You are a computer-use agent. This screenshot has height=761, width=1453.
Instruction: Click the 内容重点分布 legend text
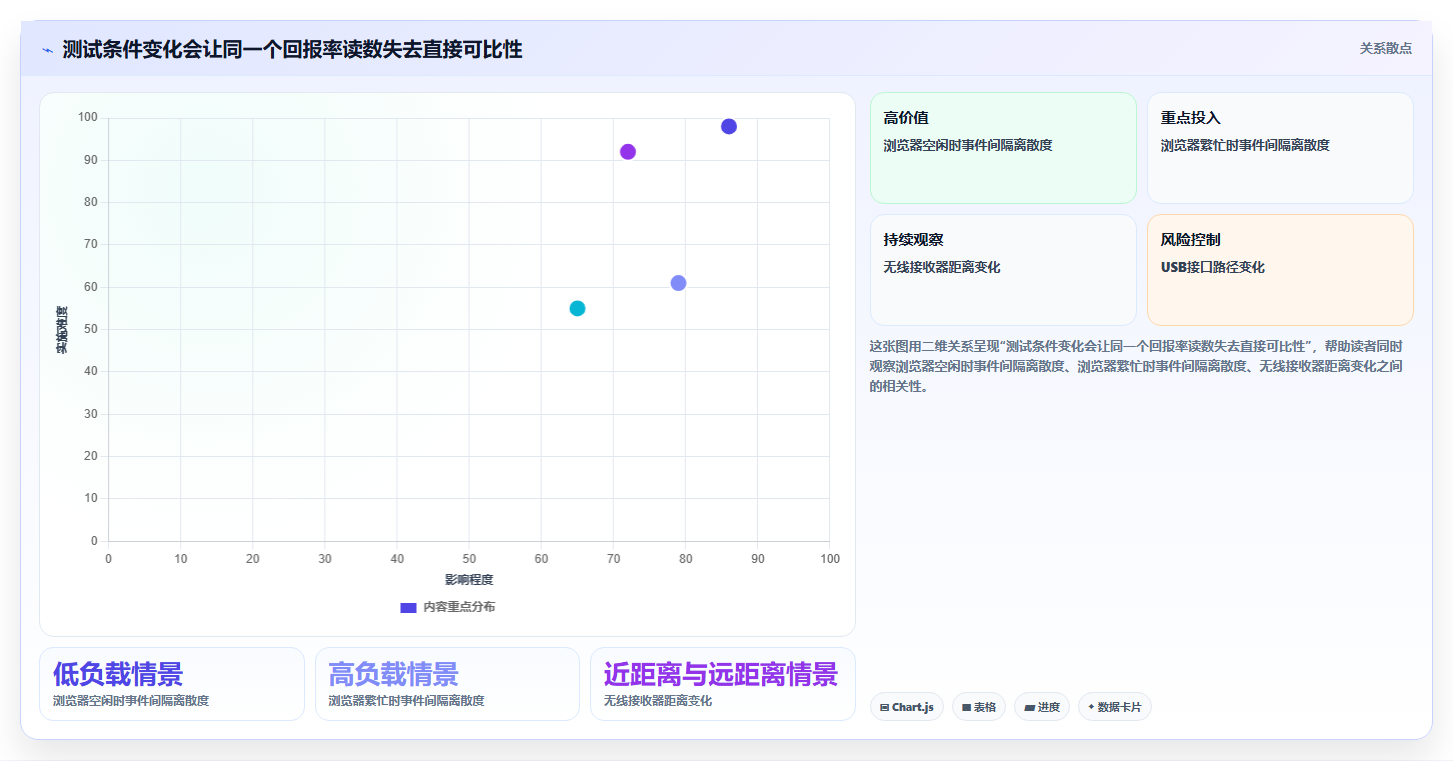(x=459, y=607)
